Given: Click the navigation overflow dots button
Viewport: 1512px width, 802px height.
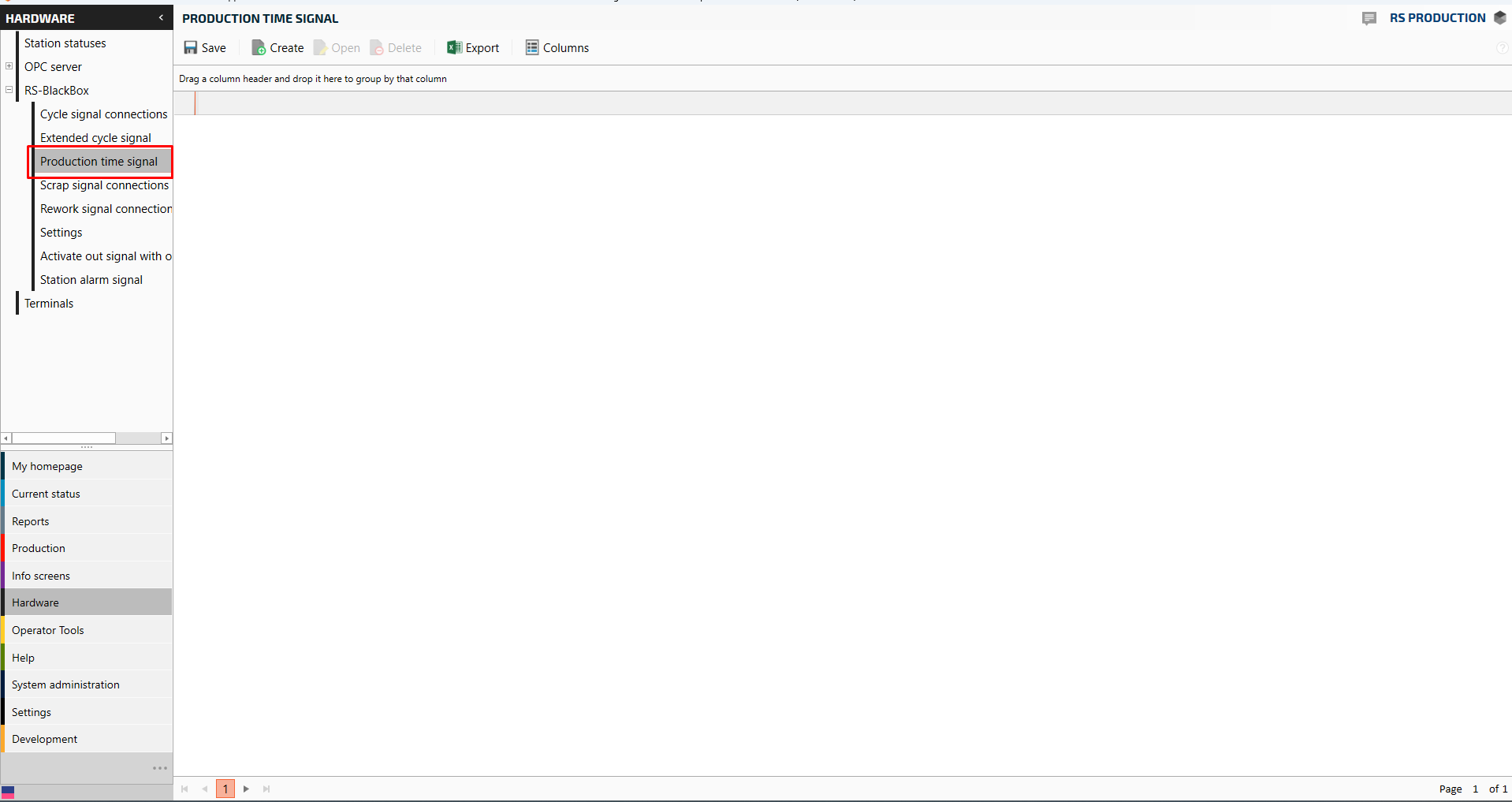Looking at the screenshot, I should click(x=159, y=768).
